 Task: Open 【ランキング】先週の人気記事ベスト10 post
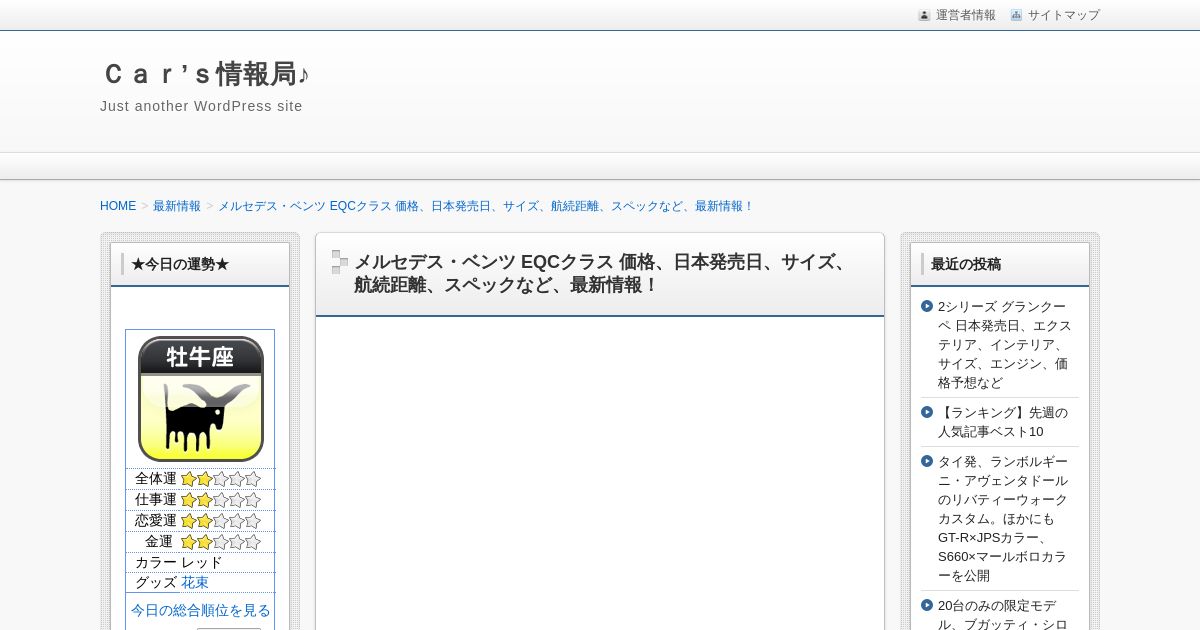pyautogui.click(x=1003, y=422)
